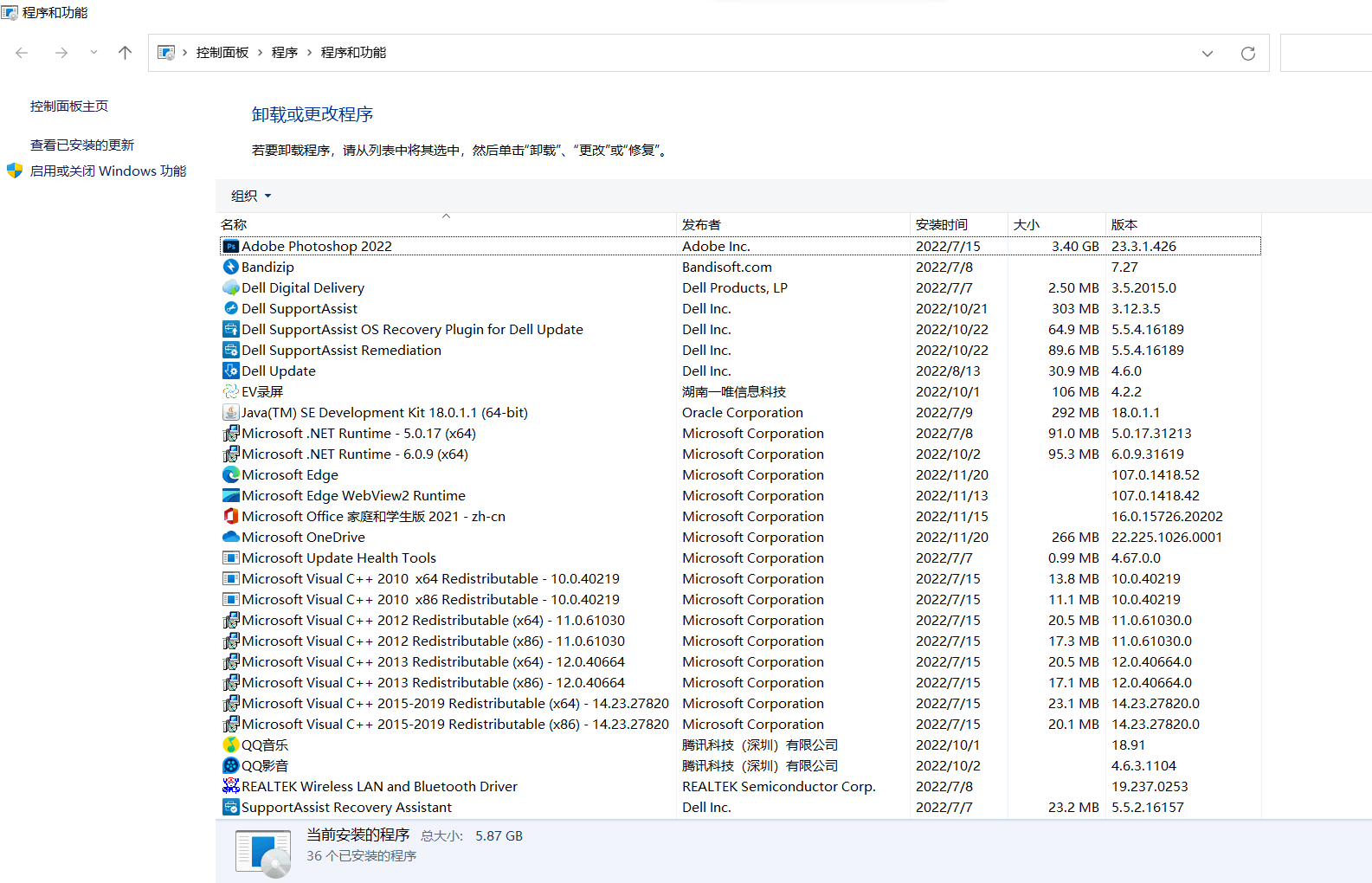Select Visual C++ 2013 Redistributable (x64)
This screenshot has width=1372, height=883.
[x=740, y=662]
